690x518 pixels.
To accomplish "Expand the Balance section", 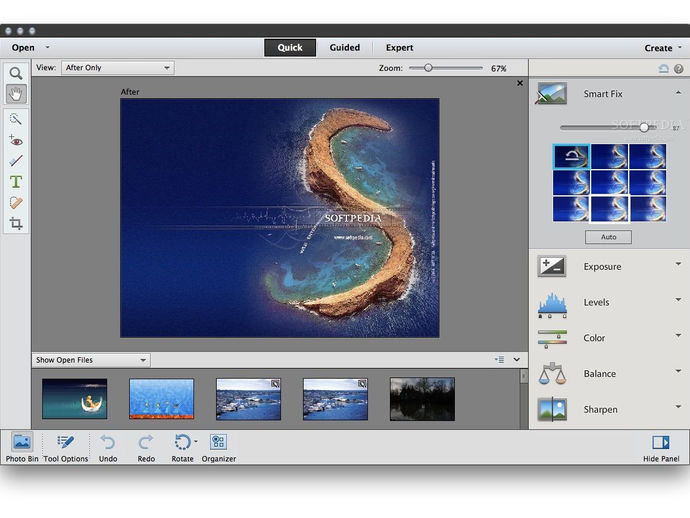I will [x=678, y=371].
